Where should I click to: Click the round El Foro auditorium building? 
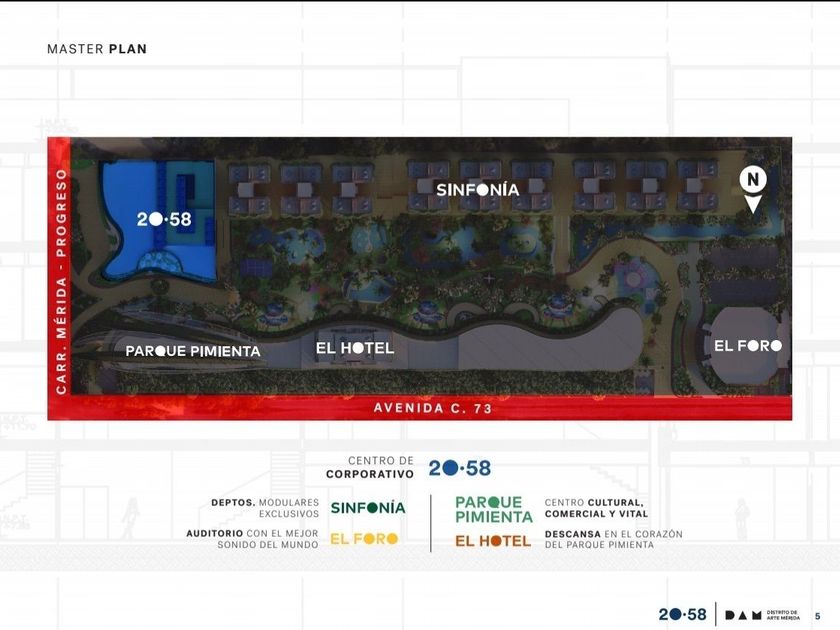(x=745, y=346)
